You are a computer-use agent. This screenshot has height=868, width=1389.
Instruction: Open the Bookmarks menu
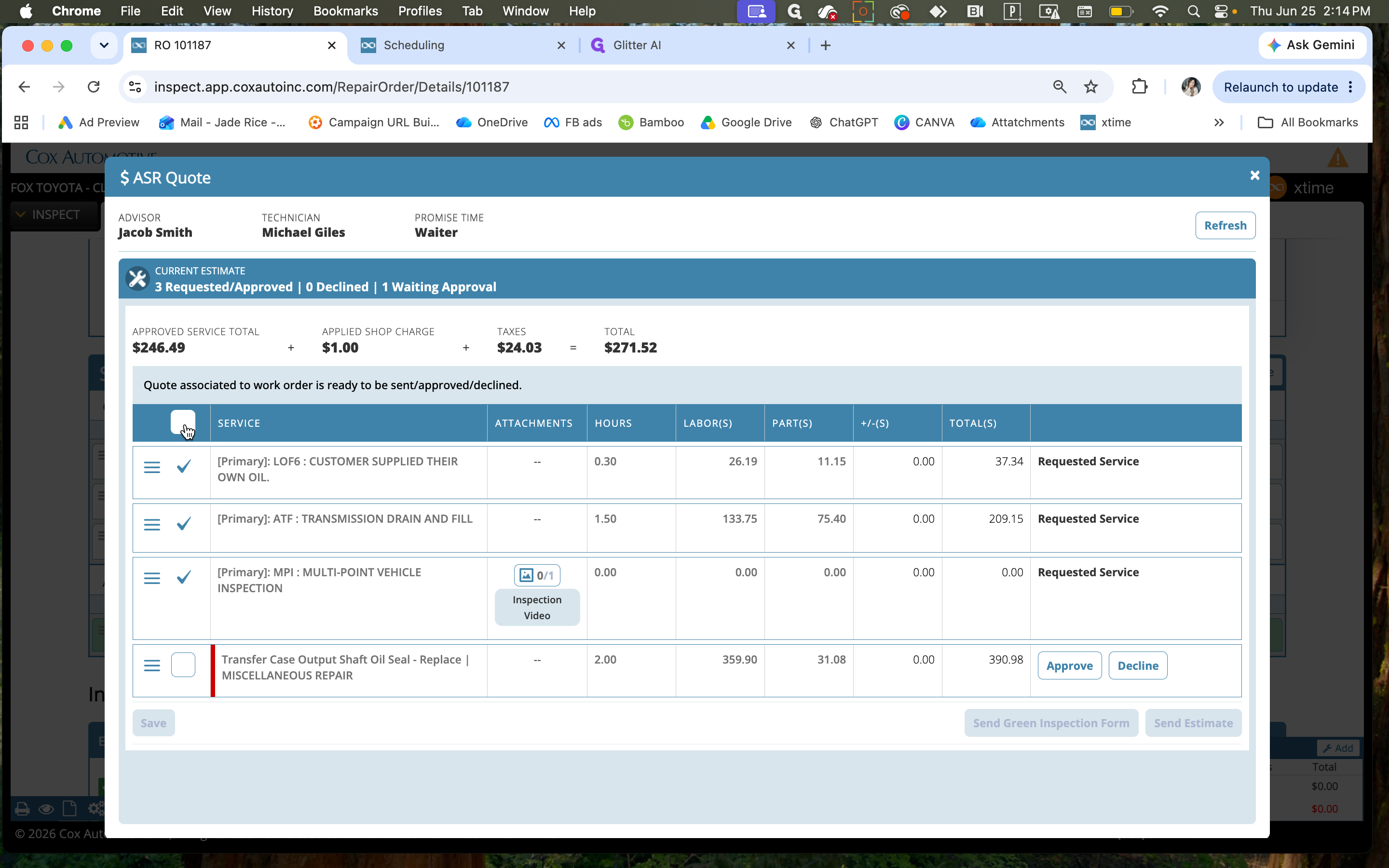[x=345, y=12]
